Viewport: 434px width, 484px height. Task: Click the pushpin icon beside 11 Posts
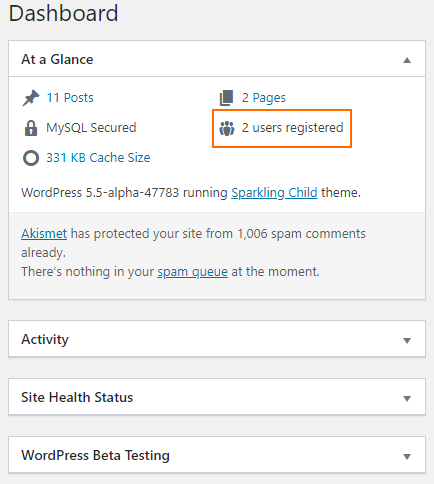tap(31, 98)
